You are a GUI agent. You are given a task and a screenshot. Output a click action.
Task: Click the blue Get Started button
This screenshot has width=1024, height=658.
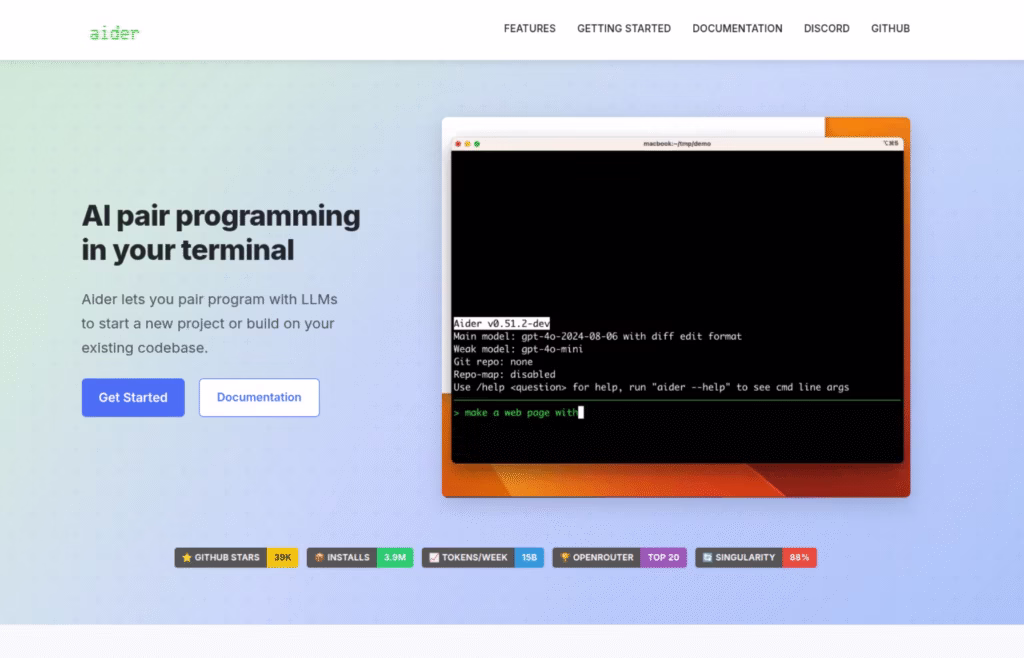pyautogui.click(x=133, y=397)
